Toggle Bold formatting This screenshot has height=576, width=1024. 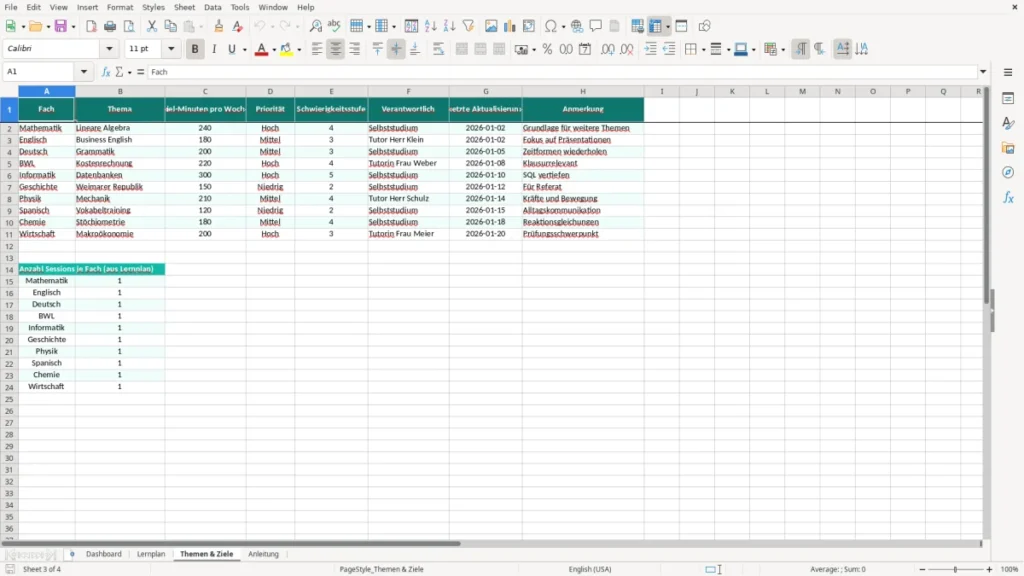click(195, 49)
